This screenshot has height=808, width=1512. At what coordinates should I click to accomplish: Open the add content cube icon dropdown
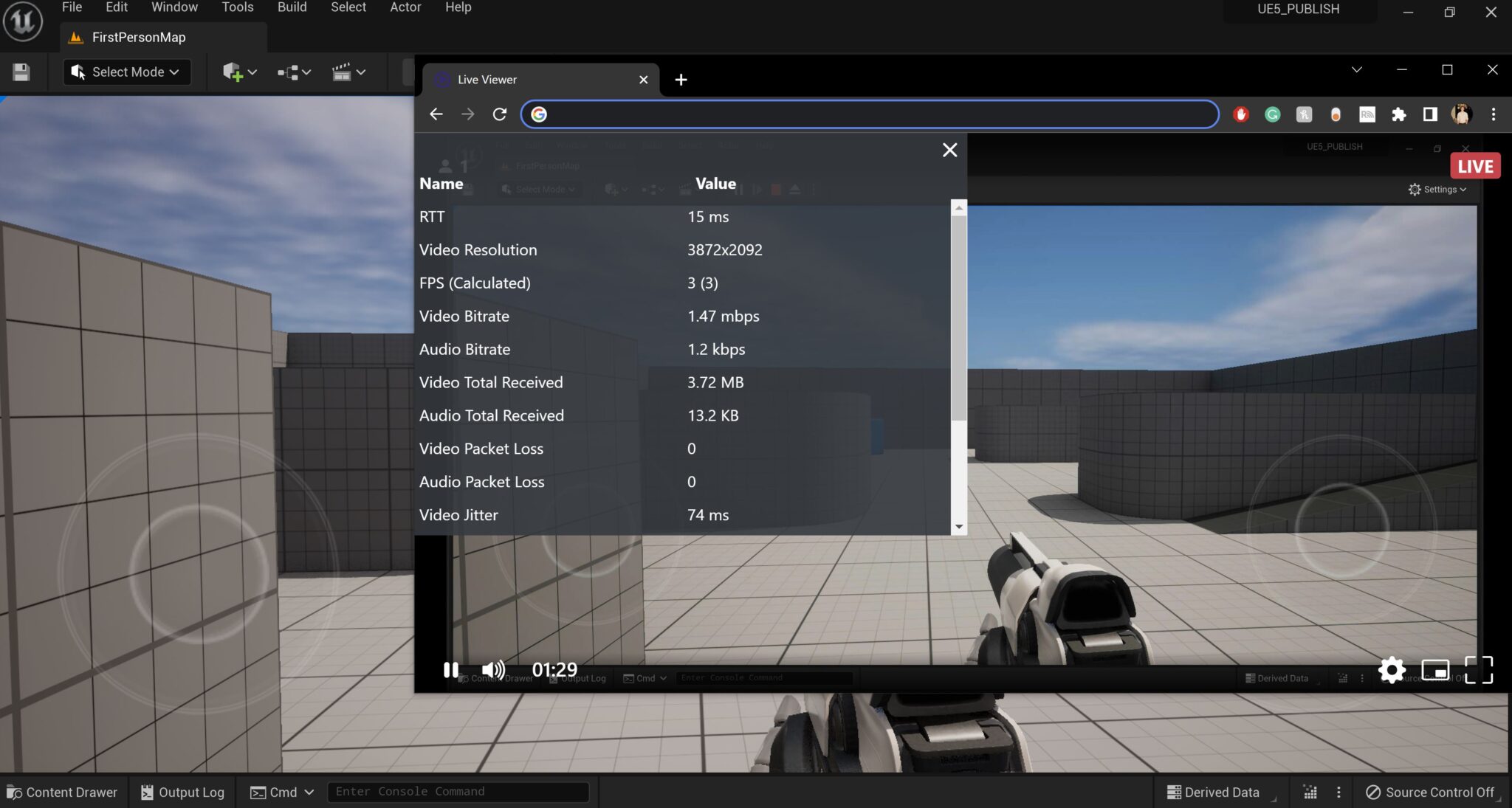tap(239, 72)
